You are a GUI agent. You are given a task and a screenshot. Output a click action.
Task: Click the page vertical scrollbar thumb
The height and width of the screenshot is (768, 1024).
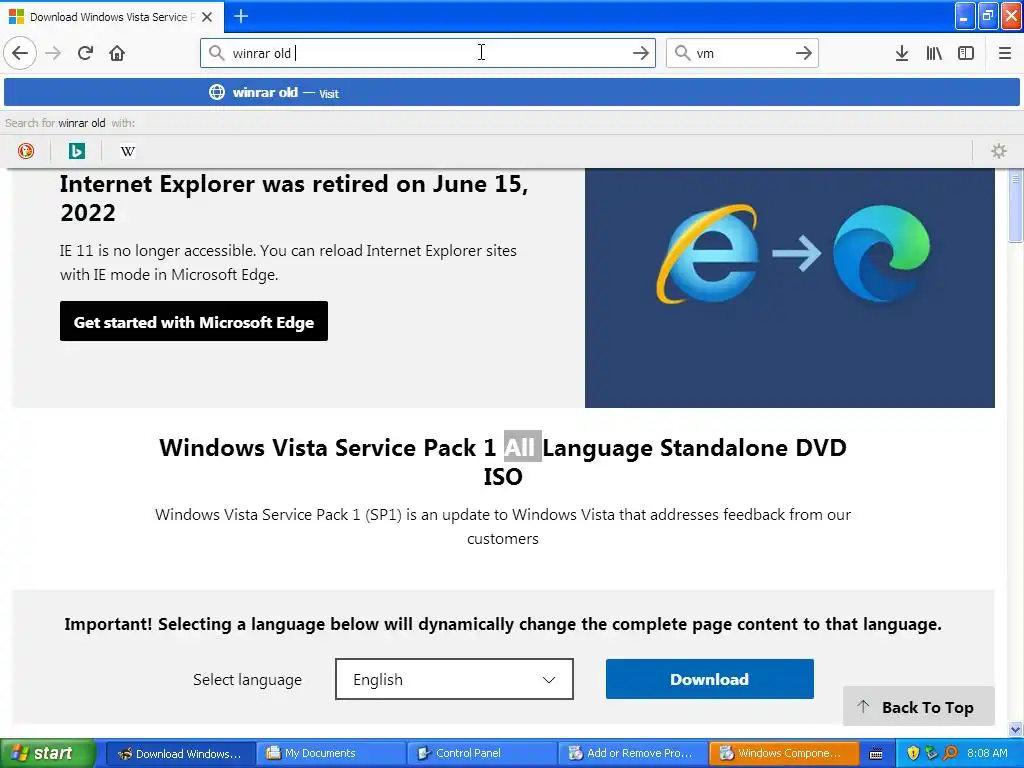tap(1016, 206)
